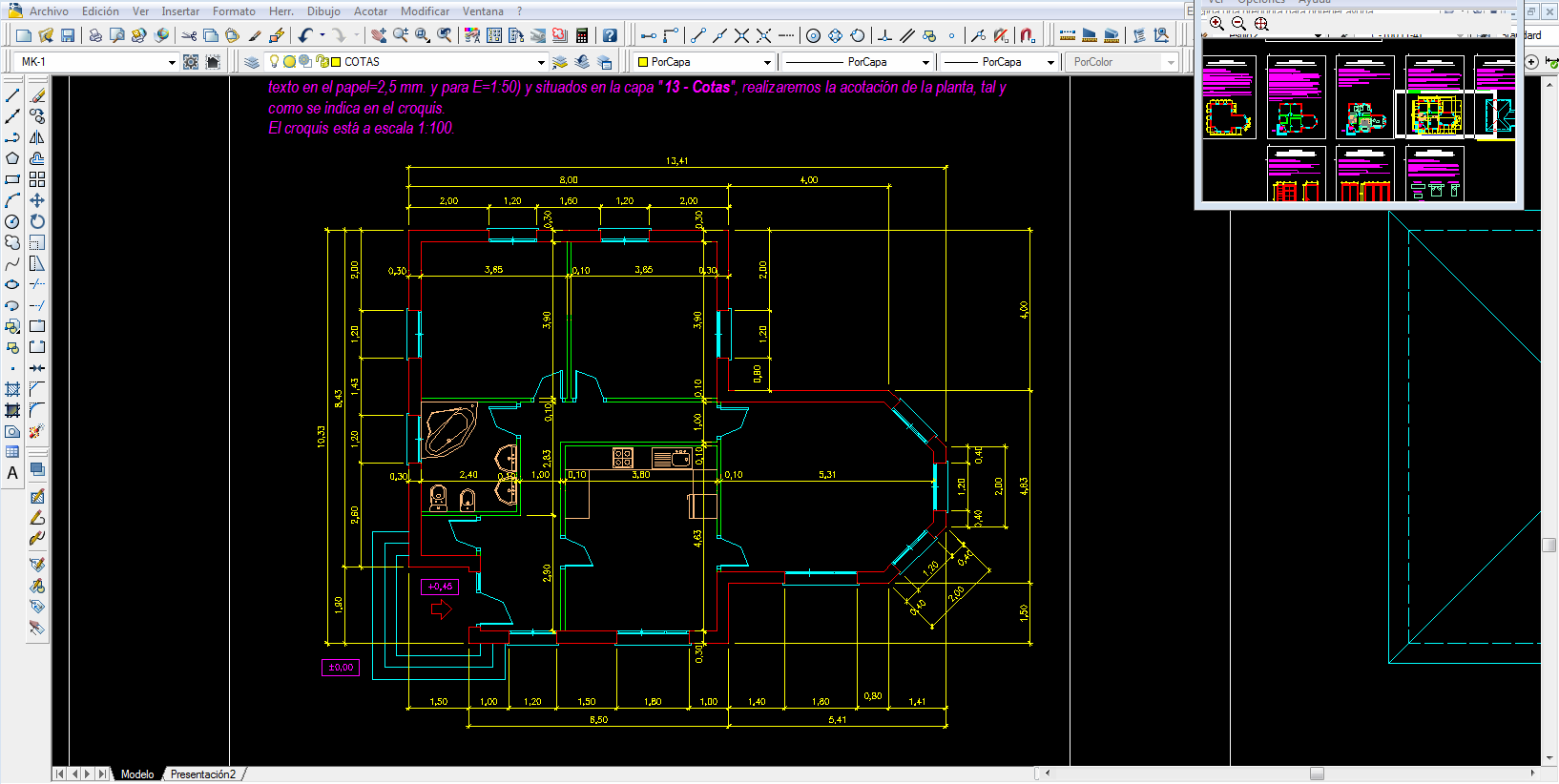1559x784 pixels.
Task: Zoom in using the aerial view magnifier
Action: [x=1216, y=23]
